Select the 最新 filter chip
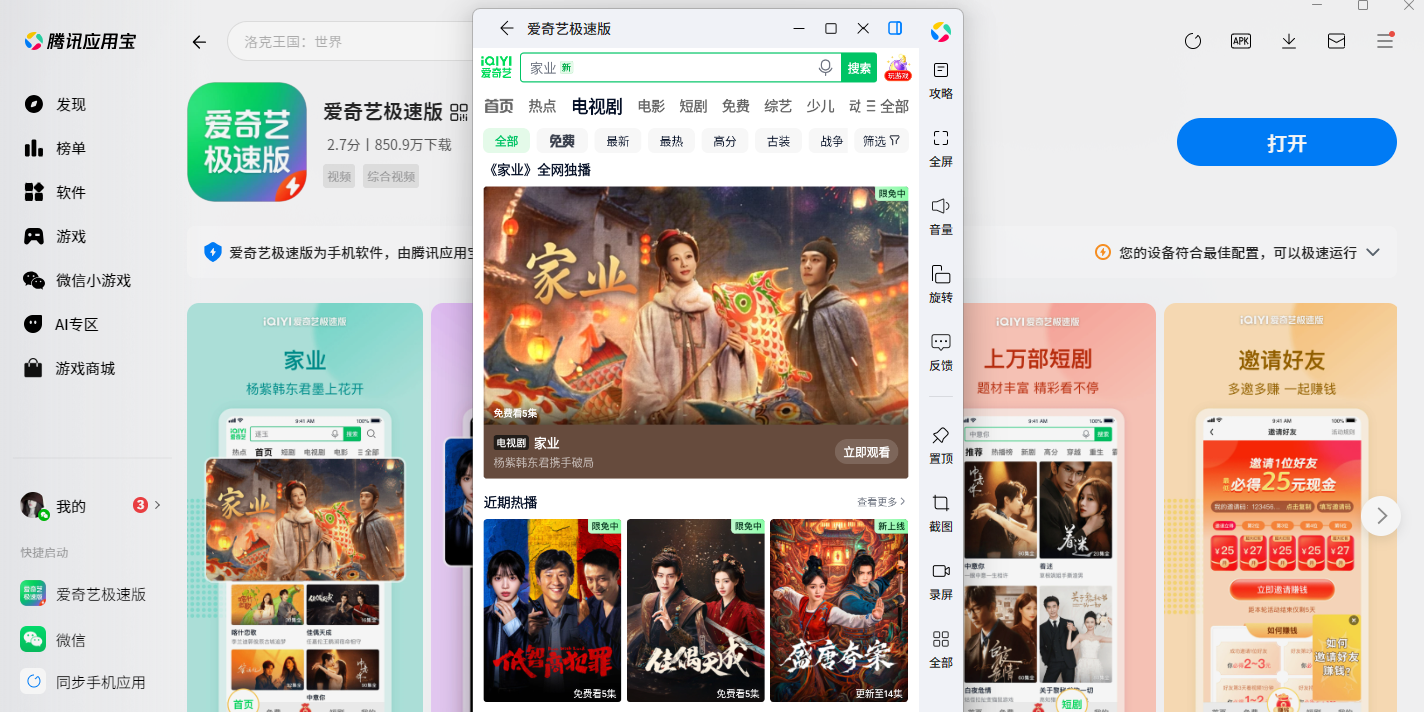Image resolution: width=1424 pixels, height=712 pixels. point(618,141)
